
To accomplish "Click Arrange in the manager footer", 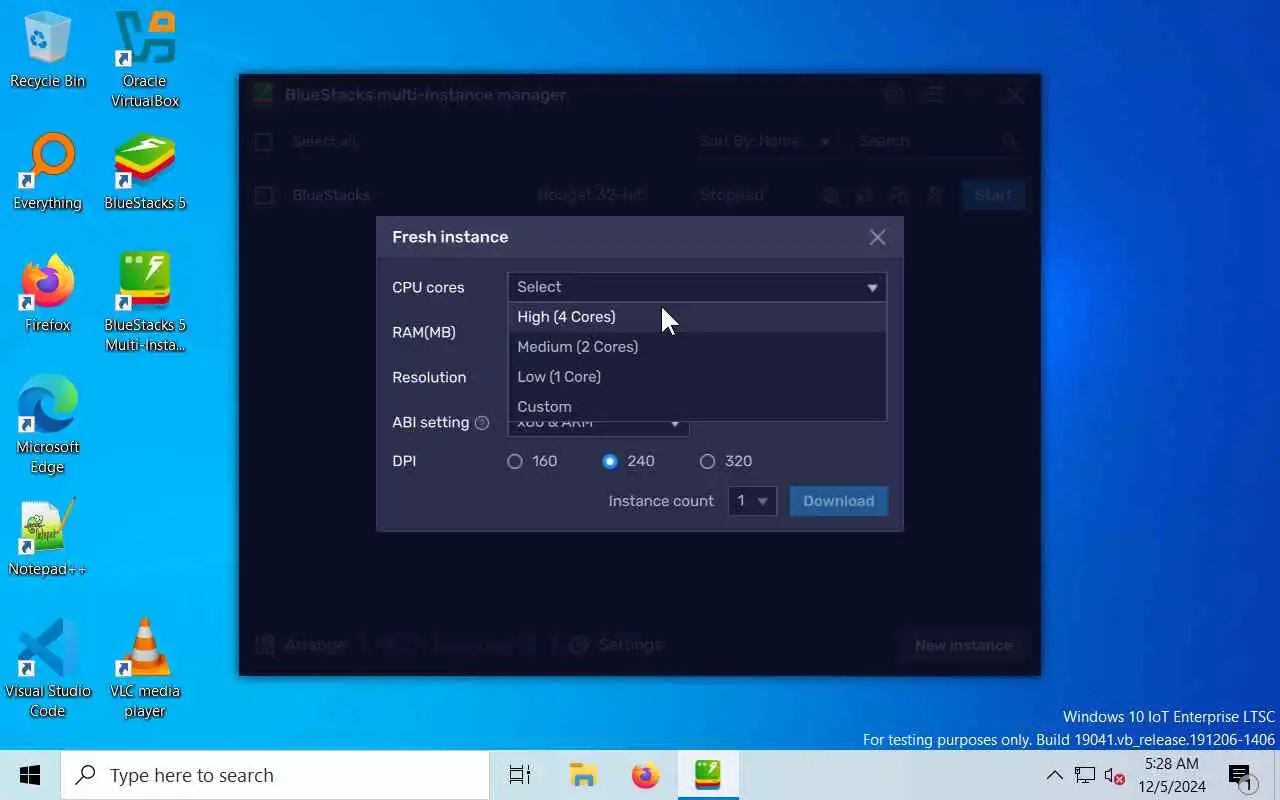I will [301, 645].
